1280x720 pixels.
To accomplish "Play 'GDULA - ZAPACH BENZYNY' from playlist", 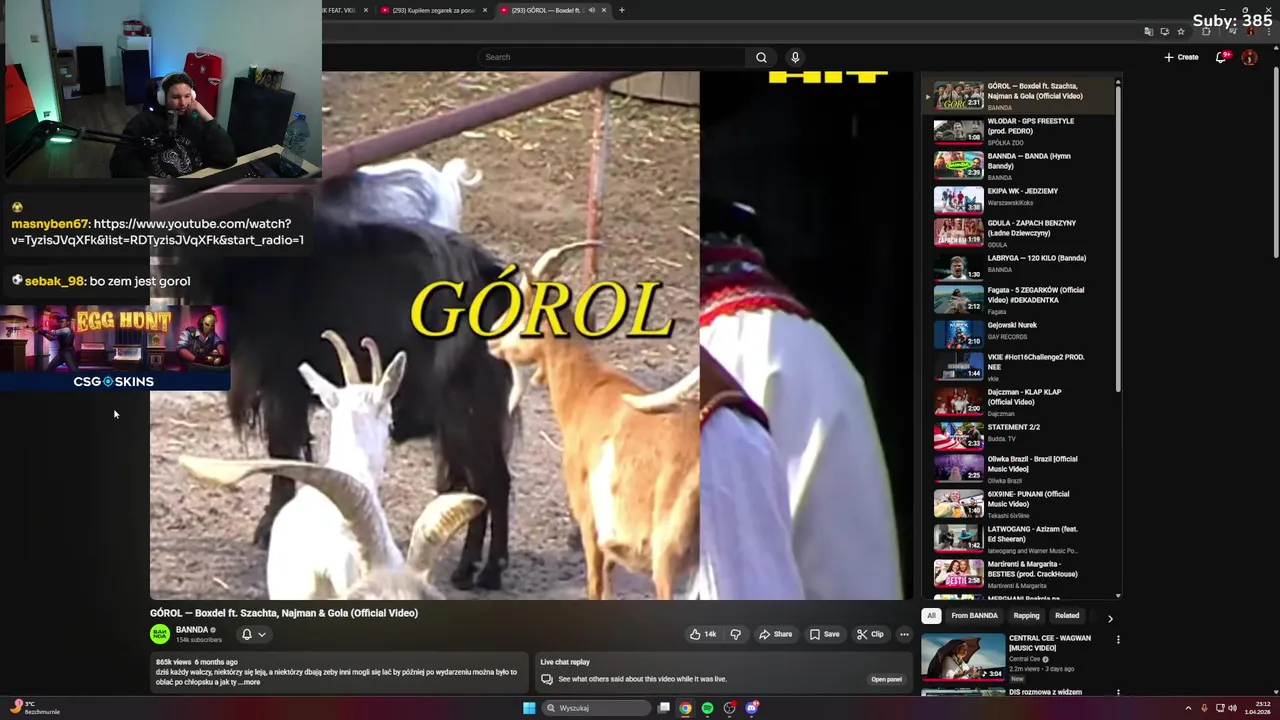I will [1020, 233].
